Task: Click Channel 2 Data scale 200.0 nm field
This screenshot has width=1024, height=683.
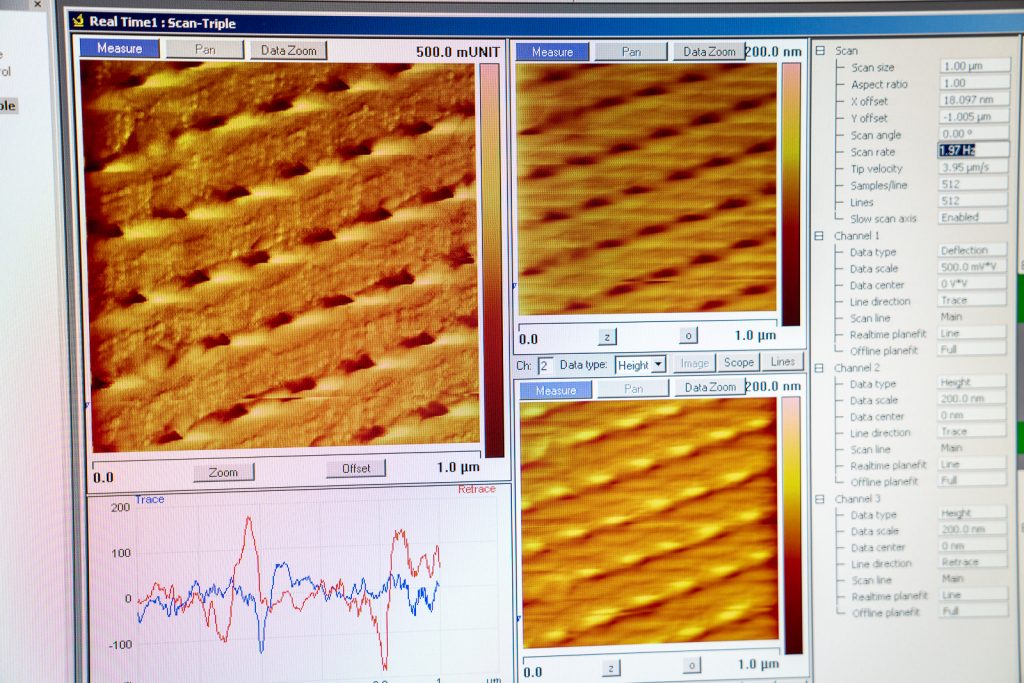Action: [972, 398]
